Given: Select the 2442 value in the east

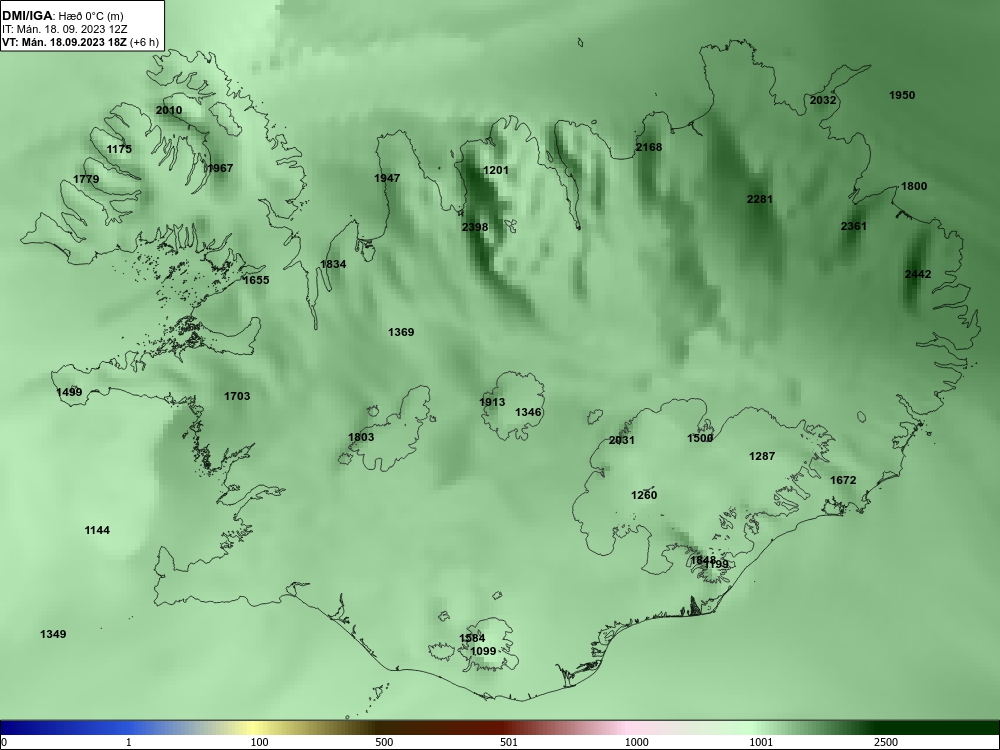Looking at the screenshot, I should click(918, 275).
